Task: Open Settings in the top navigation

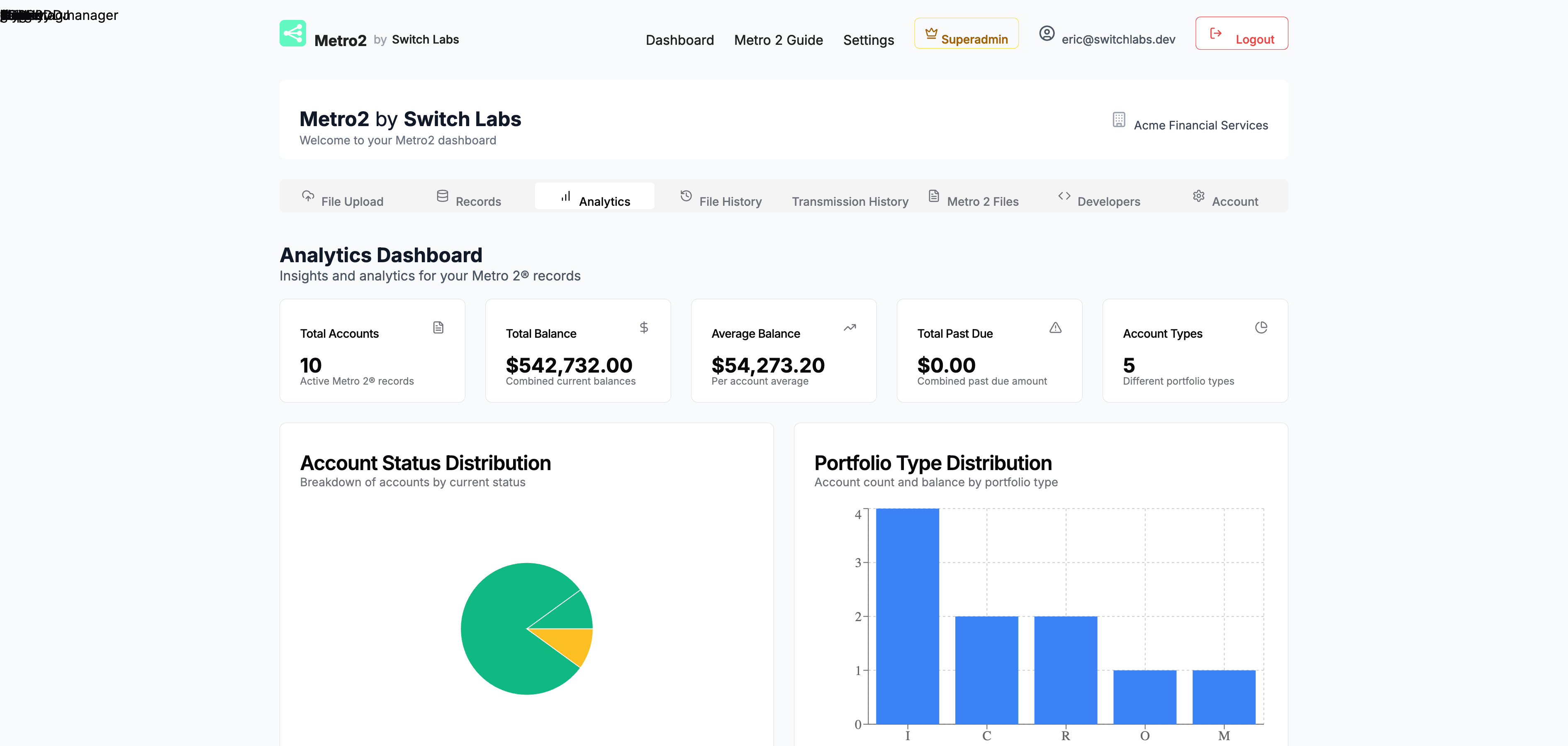Action: pos(868,40)
